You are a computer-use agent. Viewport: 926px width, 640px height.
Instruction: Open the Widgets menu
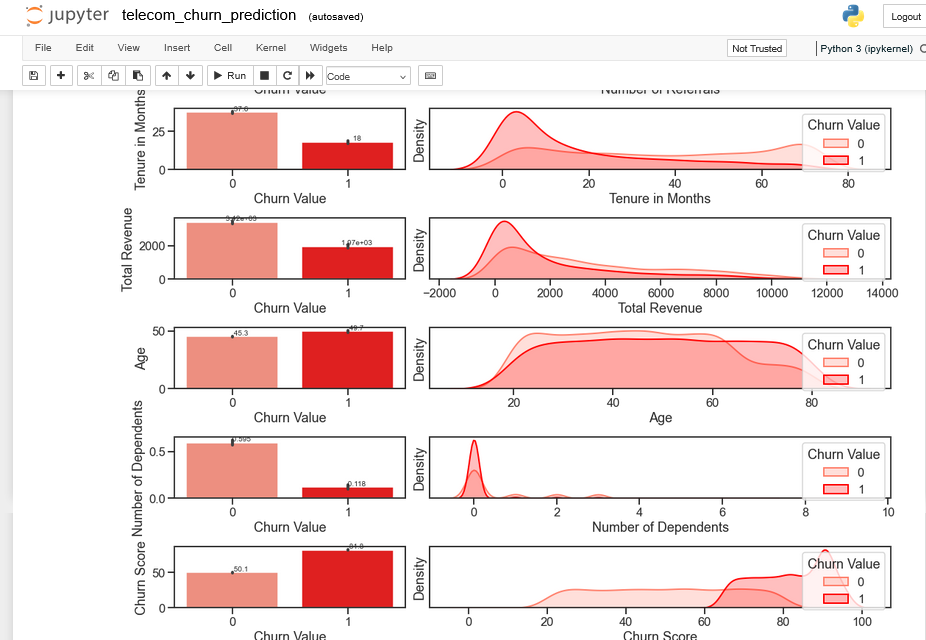pos(328,48)
